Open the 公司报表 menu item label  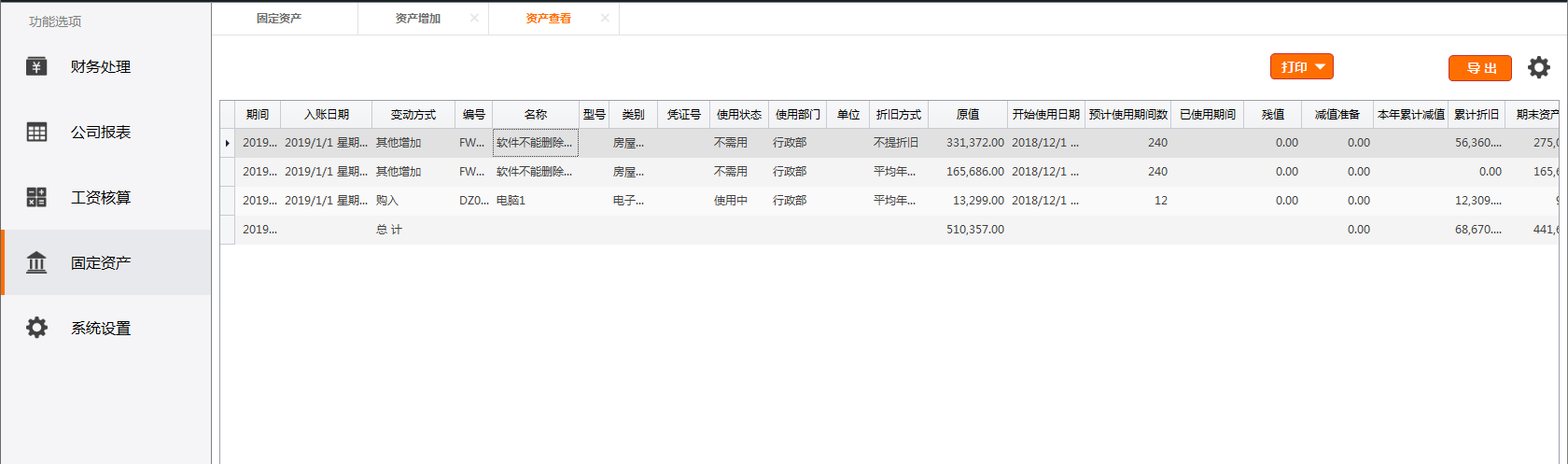tap(101, 133)
